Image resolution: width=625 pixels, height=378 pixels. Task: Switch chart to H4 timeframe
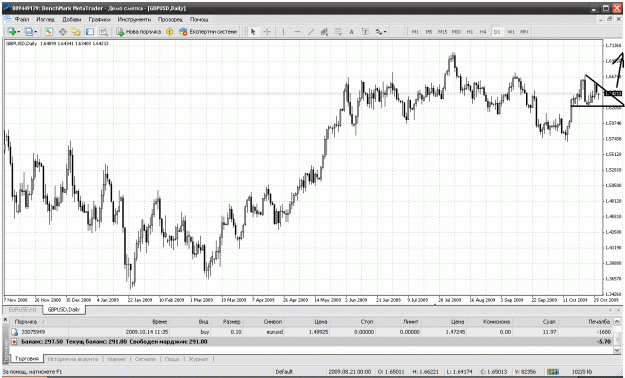click(x=483, y=32)
